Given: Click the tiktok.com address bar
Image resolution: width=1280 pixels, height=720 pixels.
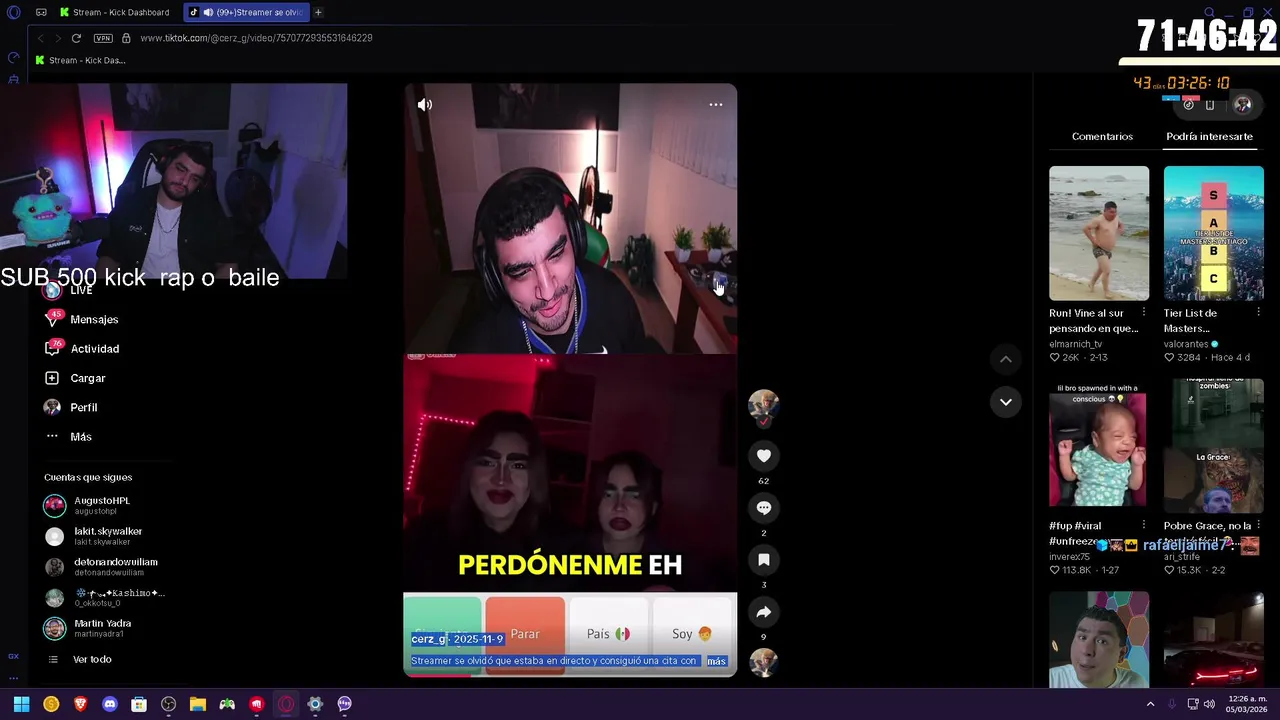Looking at the screenshot, I should coord(256,38).
